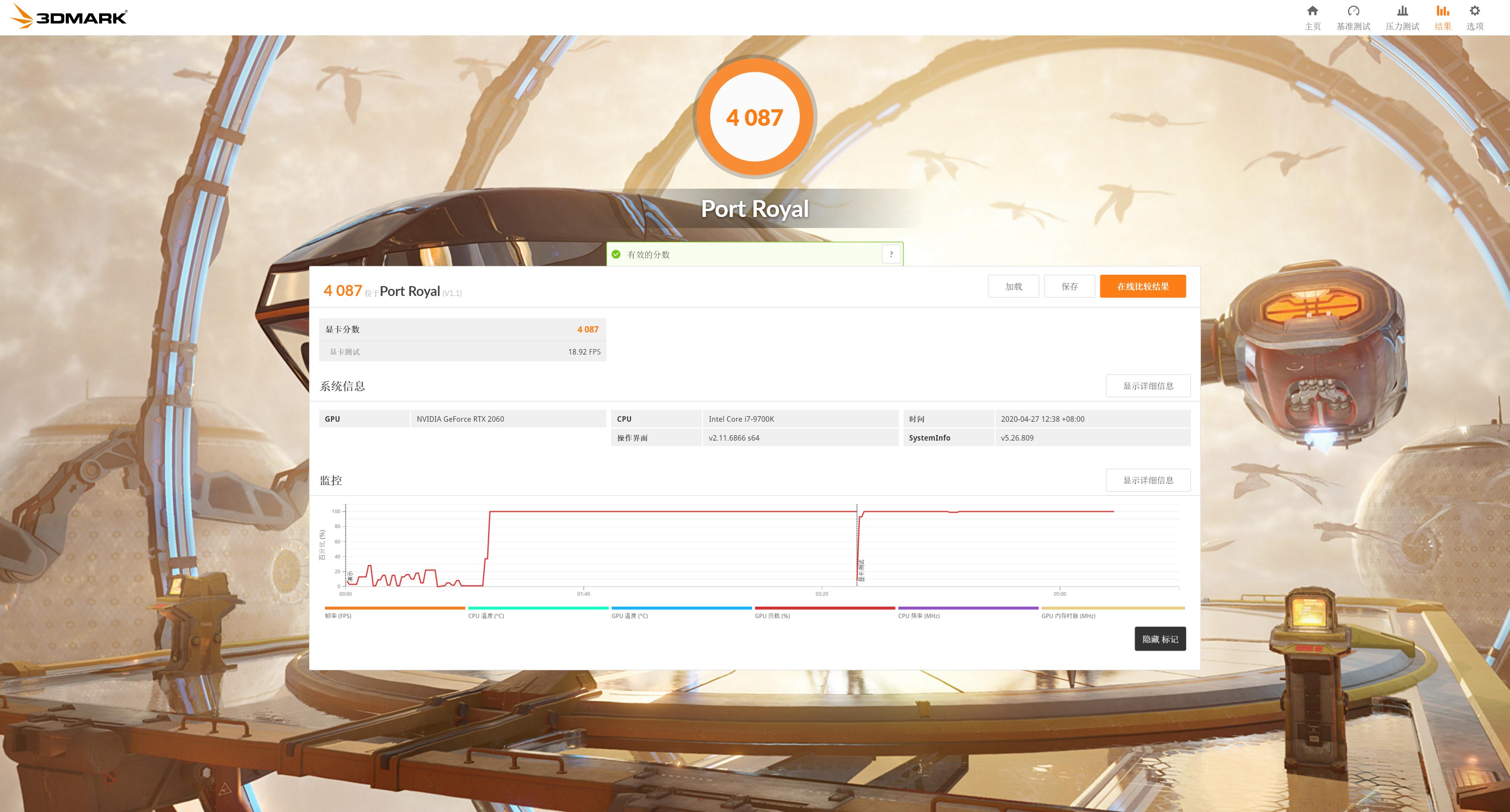Expand 监控 with 显示详细信息 button
Image resolution: width=1510 pixels, height=812 pixels.
1148,480
